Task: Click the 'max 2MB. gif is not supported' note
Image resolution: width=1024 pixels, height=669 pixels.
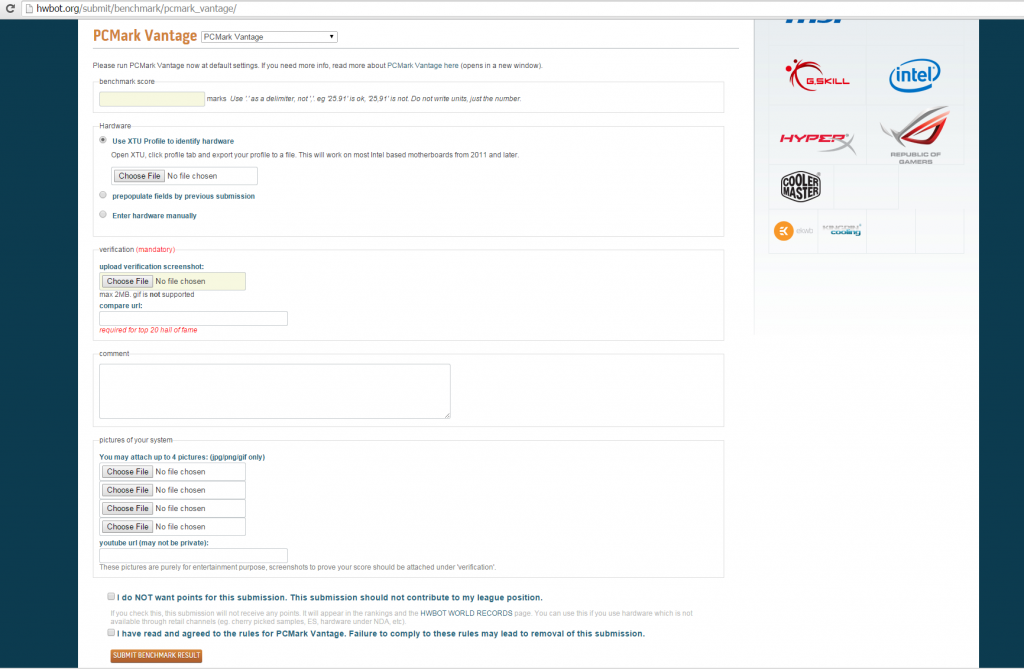Action: pyautogui.click(x=147, y=295)
